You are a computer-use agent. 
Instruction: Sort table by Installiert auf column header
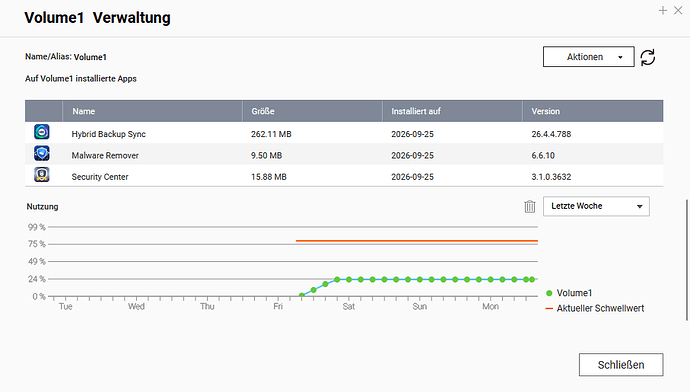452,111
